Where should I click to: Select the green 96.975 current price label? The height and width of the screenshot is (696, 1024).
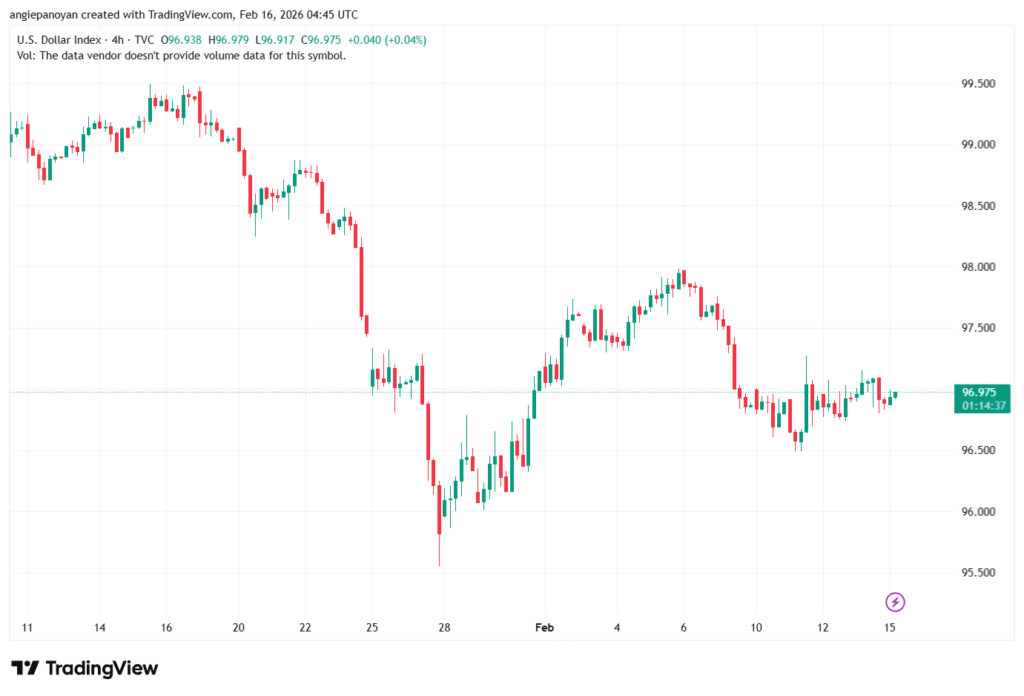(x=982, y=392)
